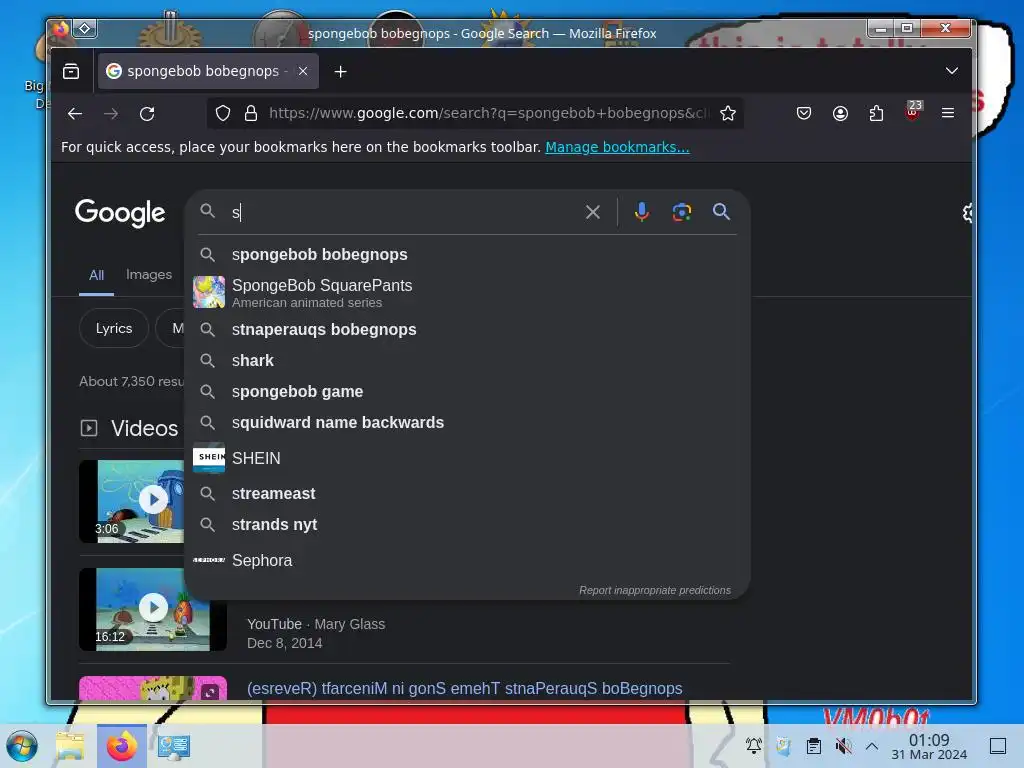Close the spongebob bobegnops tab

(303, 71)
